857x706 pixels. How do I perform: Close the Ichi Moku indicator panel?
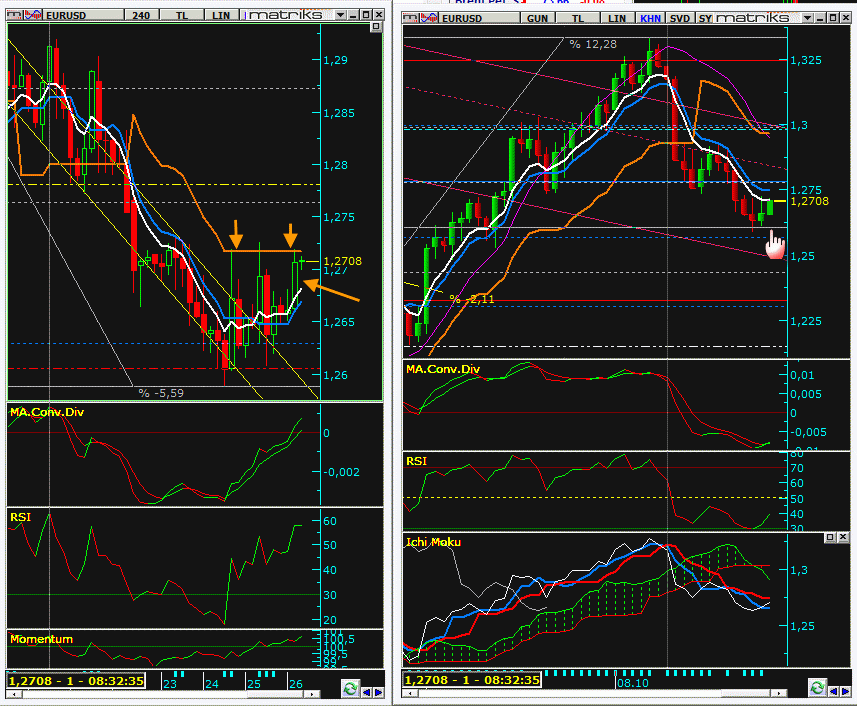(x=843, y=538)
